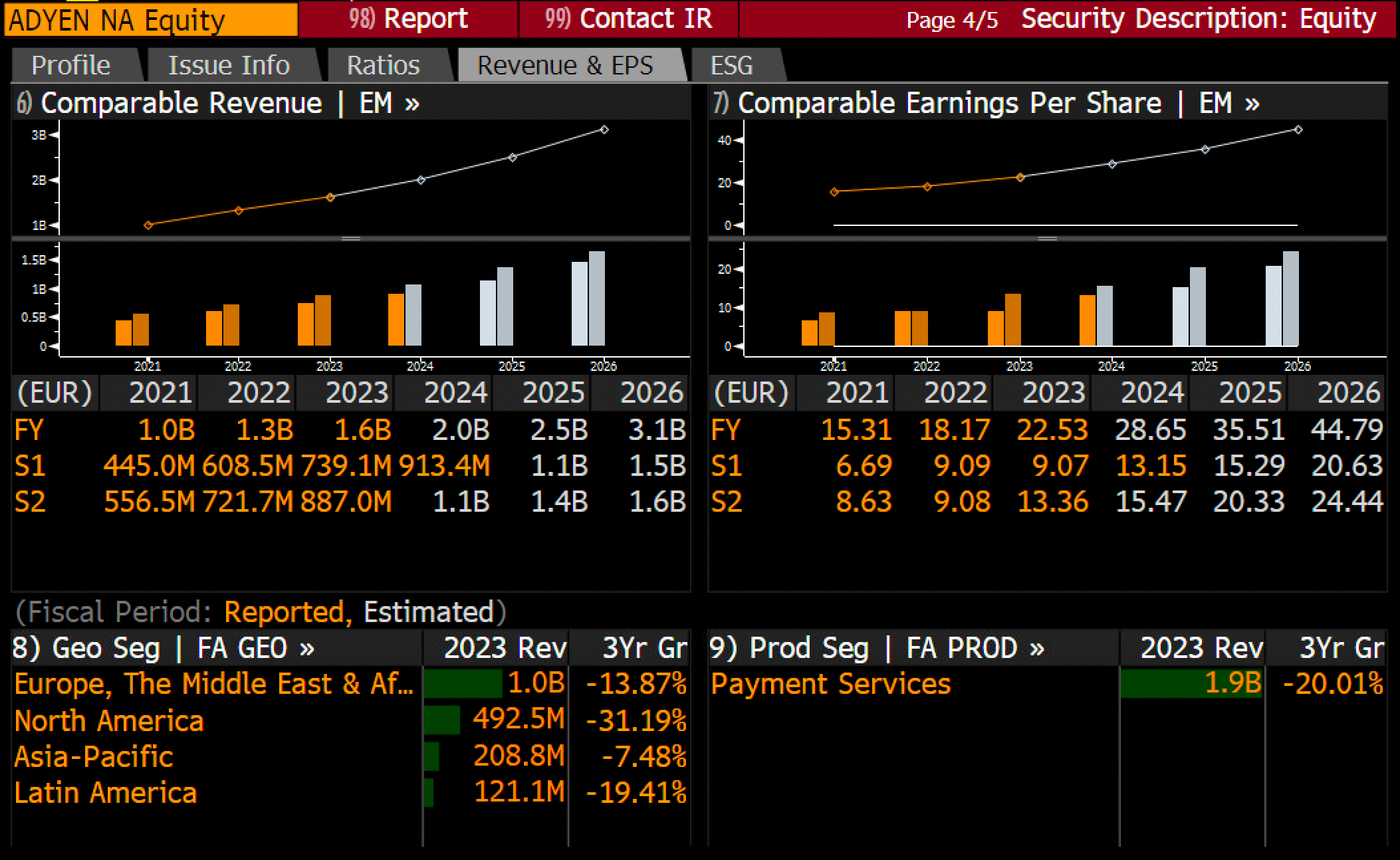Click the FY 2023 EPS value 22.53
This screenshot has height=860, width=1400.
pyautogui.click(x=1052, y=430)
